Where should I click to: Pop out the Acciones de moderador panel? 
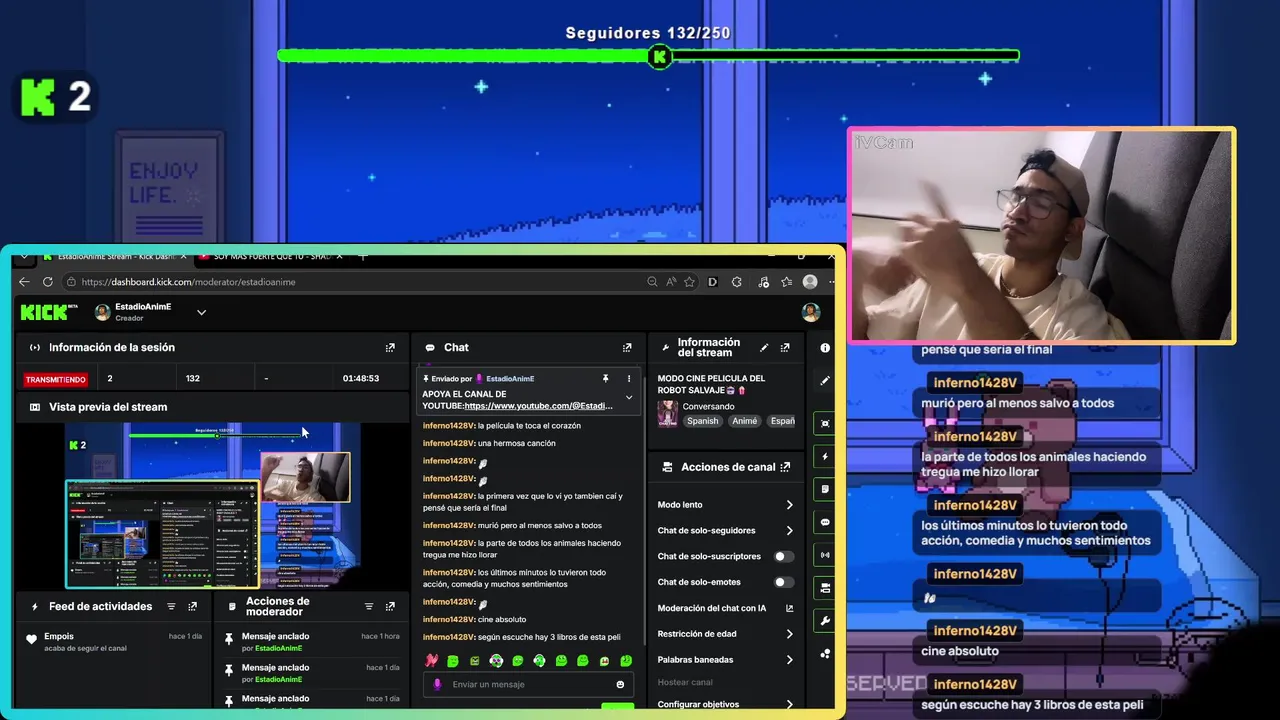tap(390, 606)
